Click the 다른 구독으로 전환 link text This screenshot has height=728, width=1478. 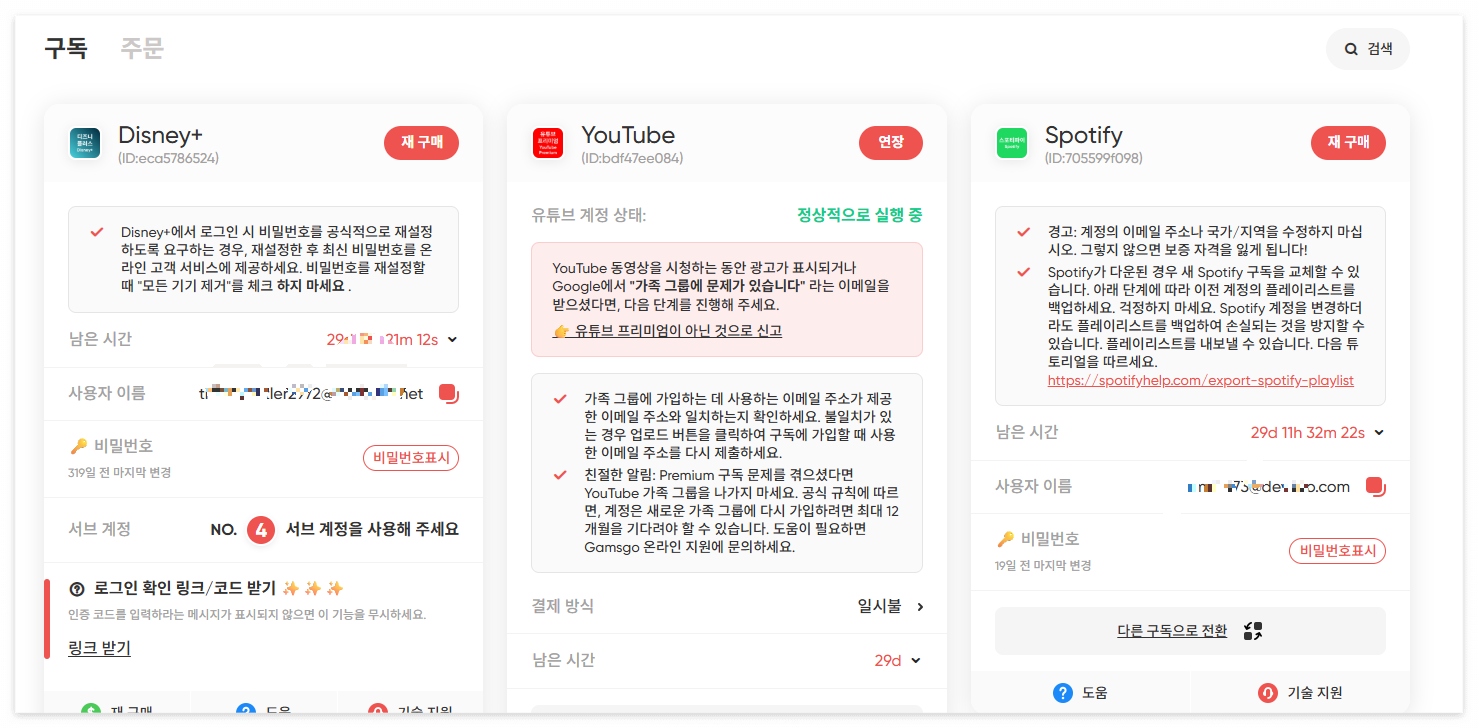click(x=1172, y=631)
